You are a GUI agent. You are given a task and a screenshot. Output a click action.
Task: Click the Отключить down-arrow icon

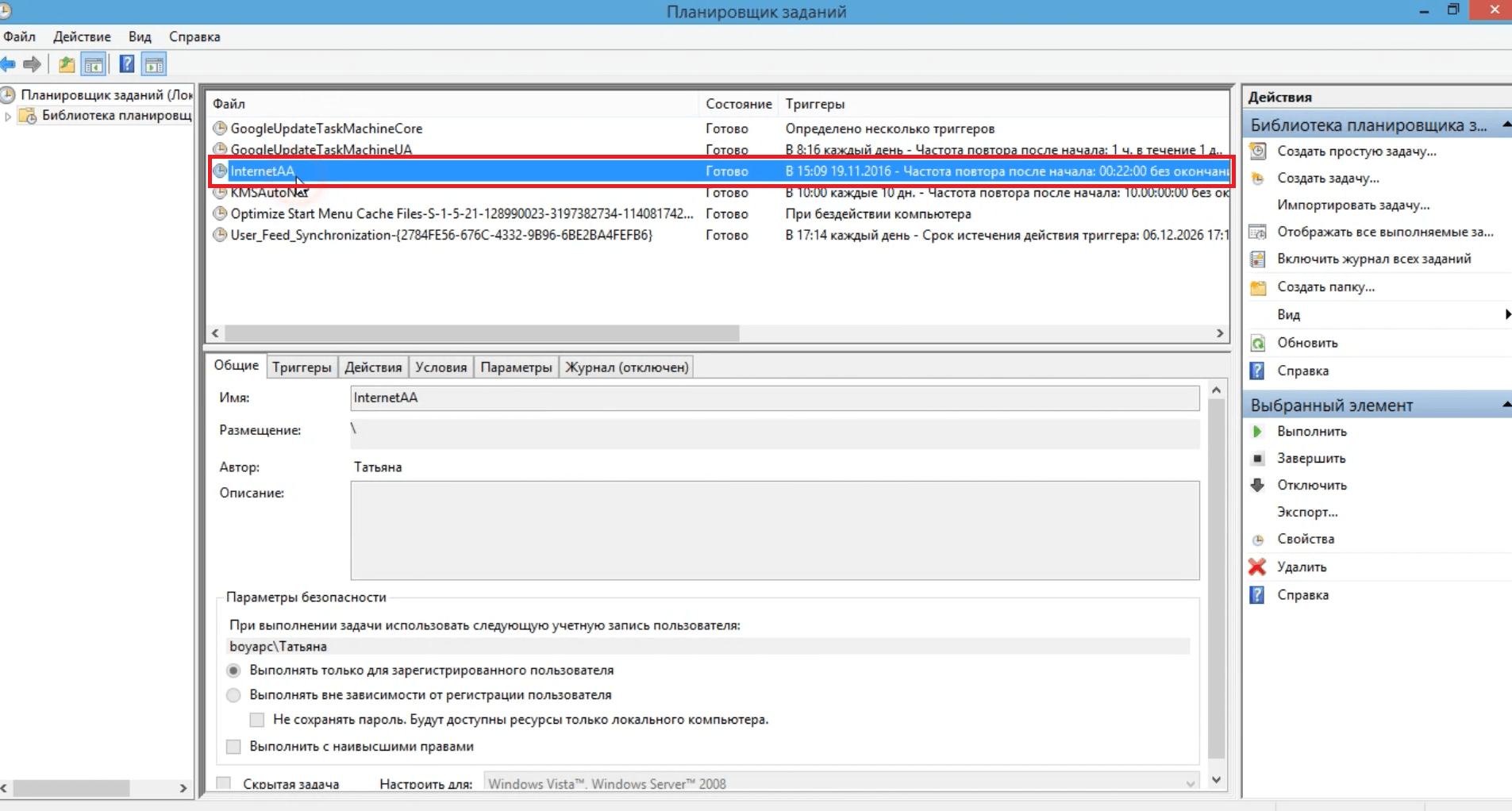coord(1257,485)
